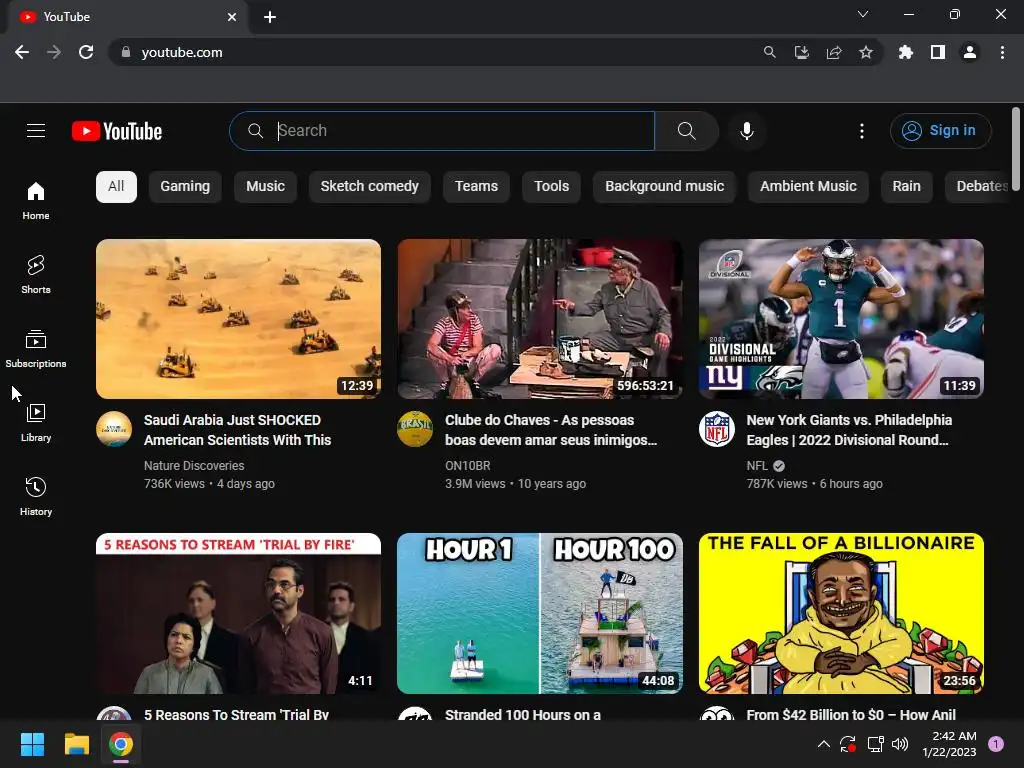Open File Explorer from taskbar
The height and width of the screenshot is (768, 1024).
click(x=76, y=744)
